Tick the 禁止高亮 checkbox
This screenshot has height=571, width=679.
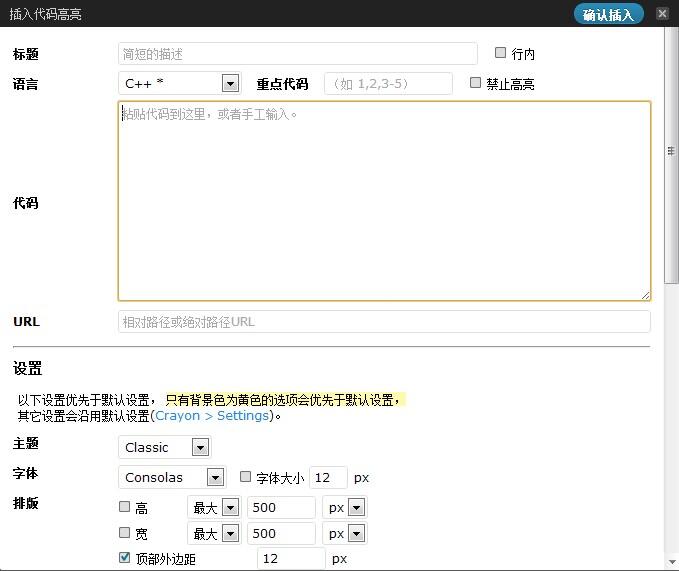point(475,83)
